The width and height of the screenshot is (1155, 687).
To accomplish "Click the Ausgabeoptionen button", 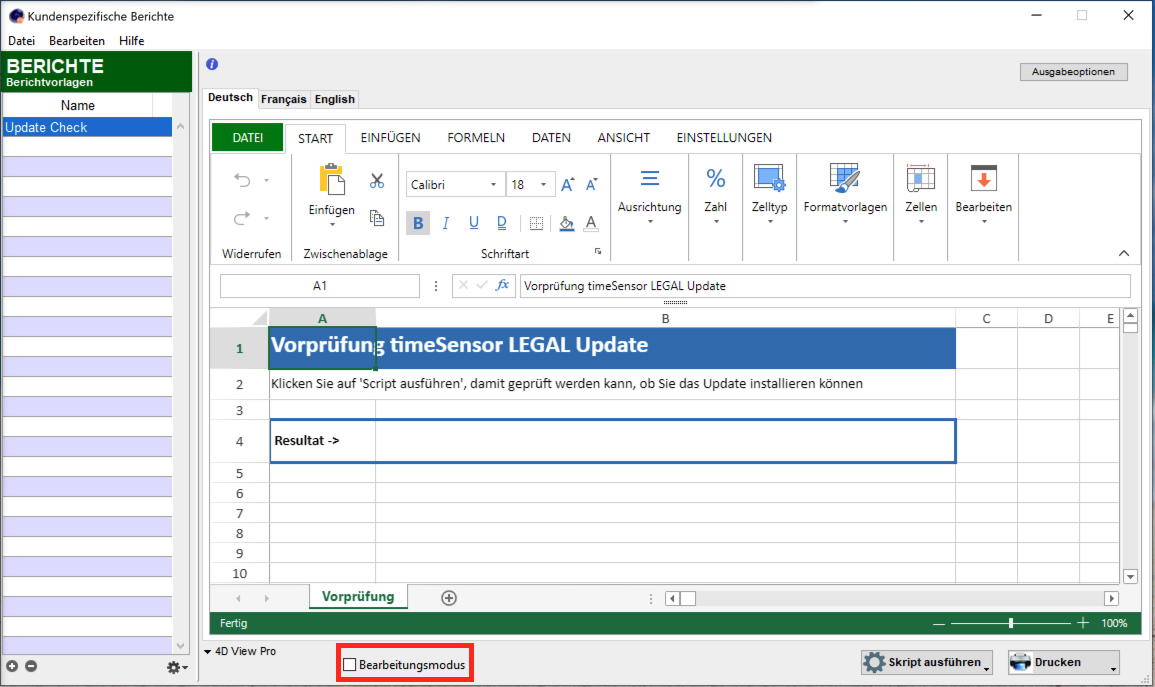I will click(x=1073, y=71).
